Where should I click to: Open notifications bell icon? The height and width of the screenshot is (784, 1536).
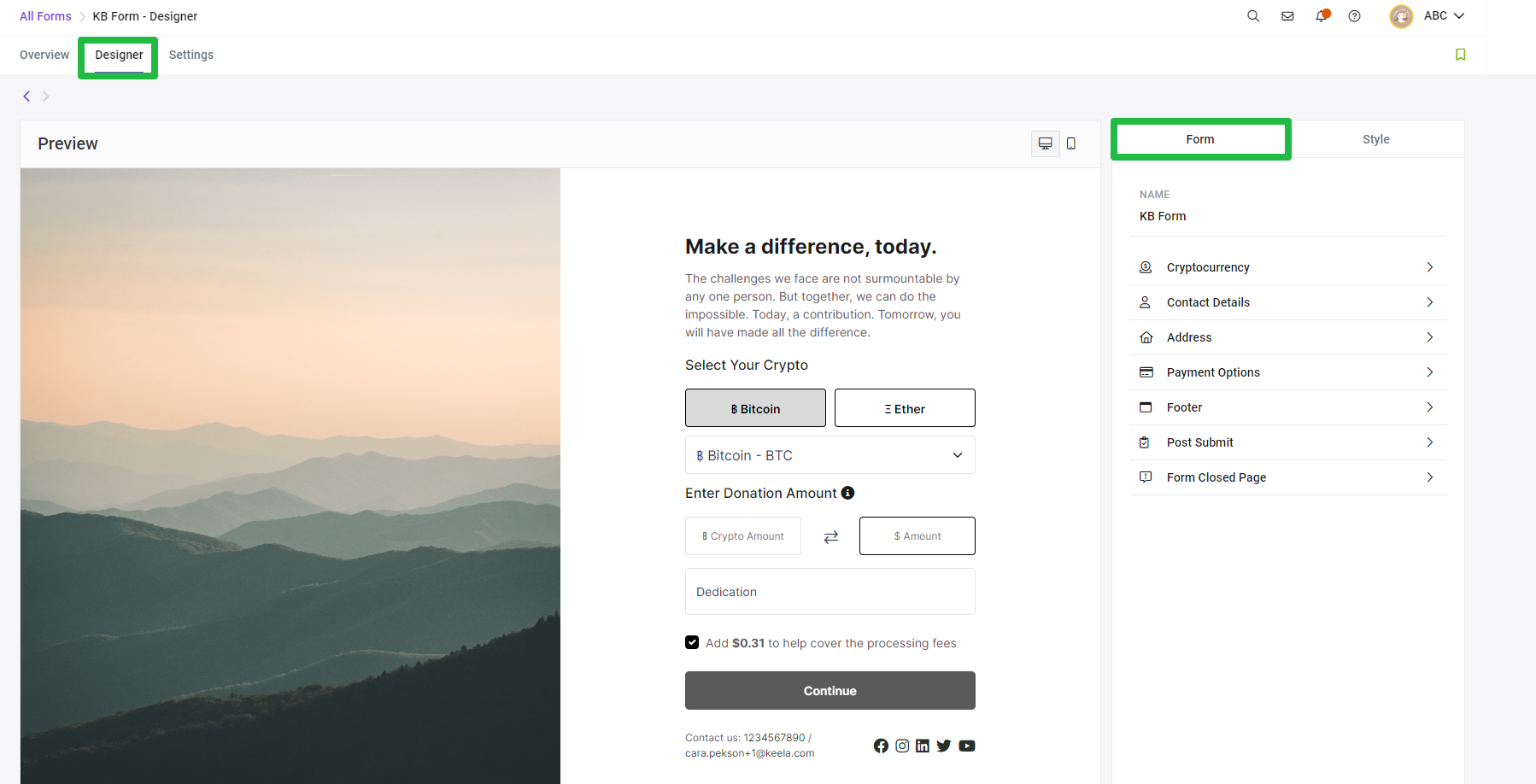1322,15
